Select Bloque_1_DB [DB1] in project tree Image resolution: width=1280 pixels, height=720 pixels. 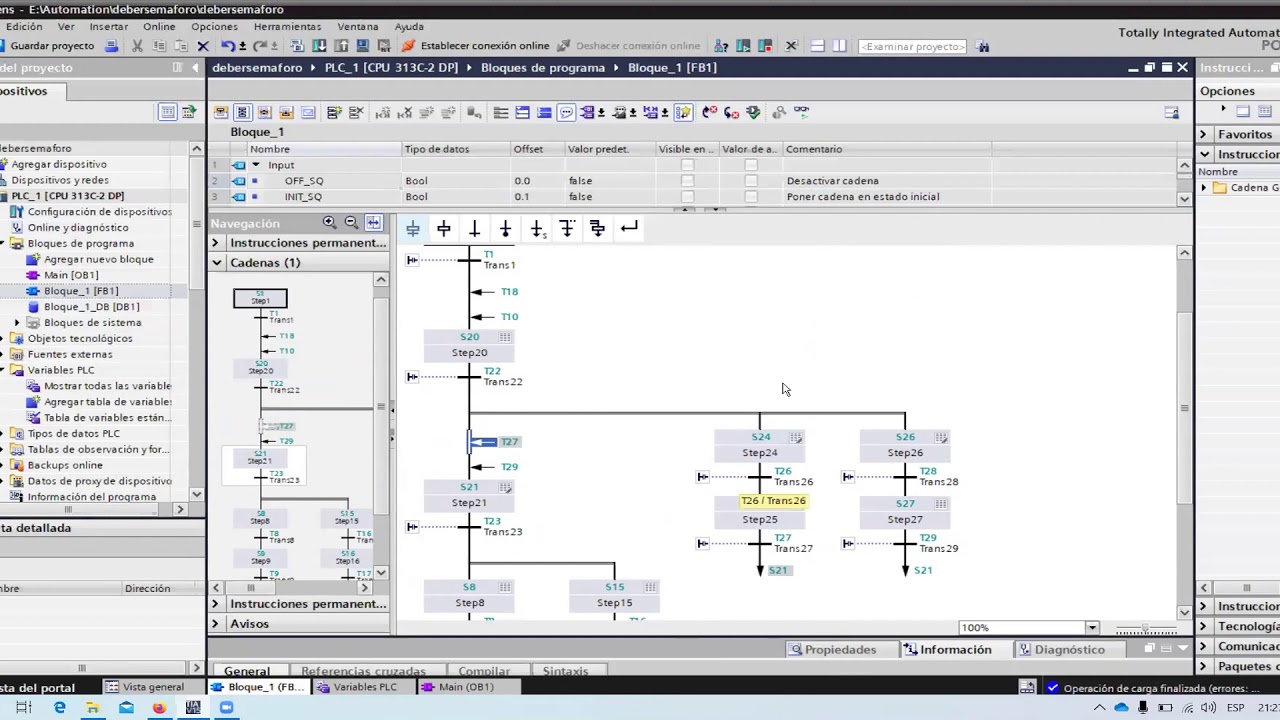click(x=91, y=307)
